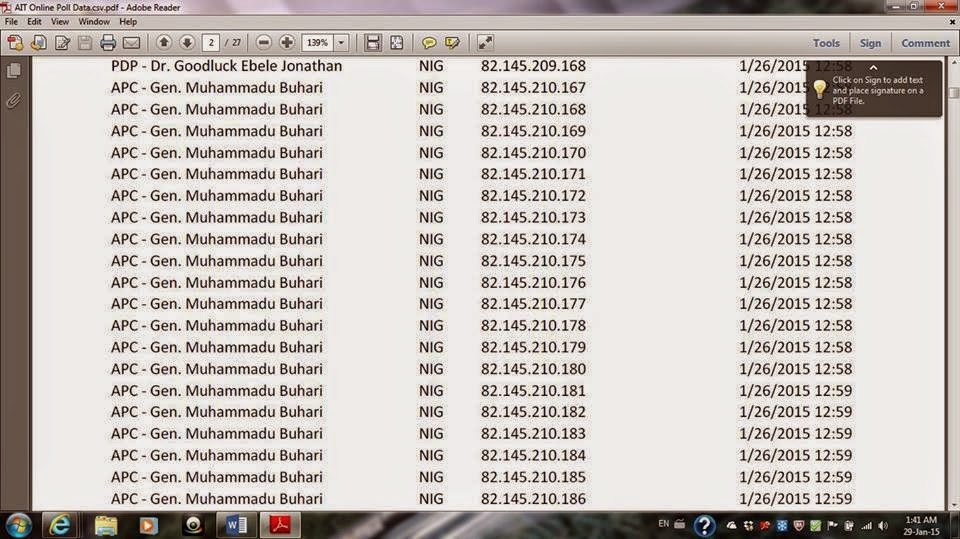
Task: Click the page number field showing 2
Action: tap(211, 43)
